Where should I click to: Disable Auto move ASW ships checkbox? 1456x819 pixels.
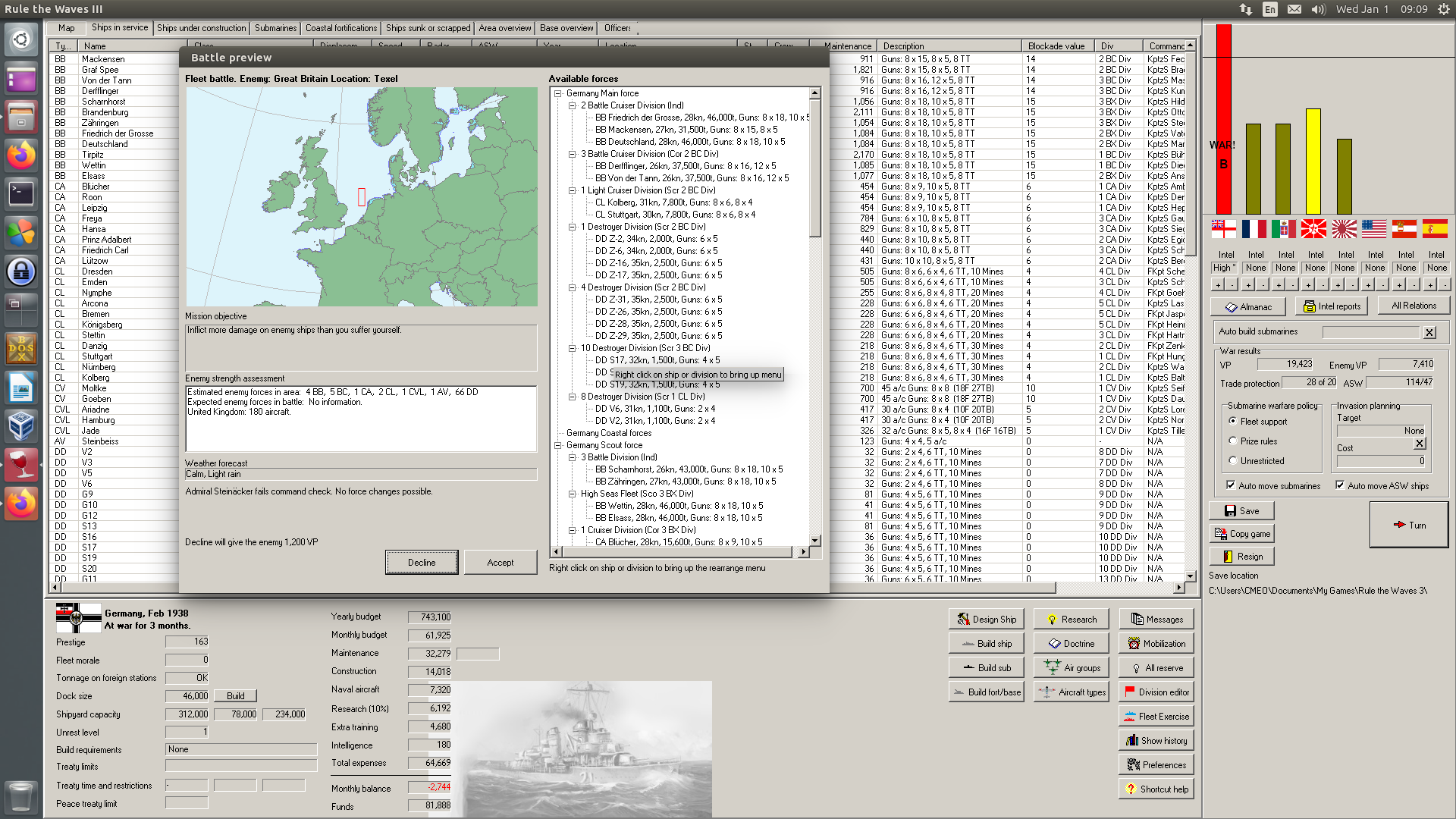click(x=1340, y=485)
